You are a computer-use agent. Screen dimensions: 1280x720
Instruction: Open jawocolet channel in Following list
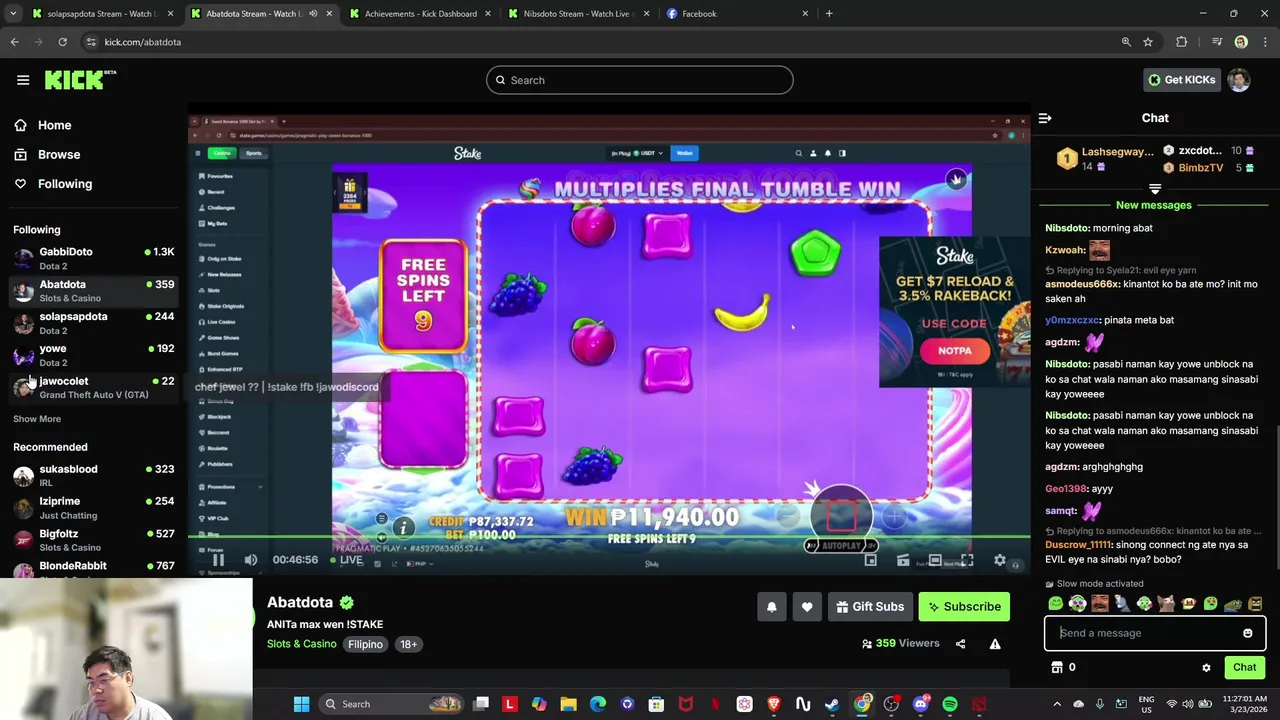pyautogui.click(x=94, y=387)
